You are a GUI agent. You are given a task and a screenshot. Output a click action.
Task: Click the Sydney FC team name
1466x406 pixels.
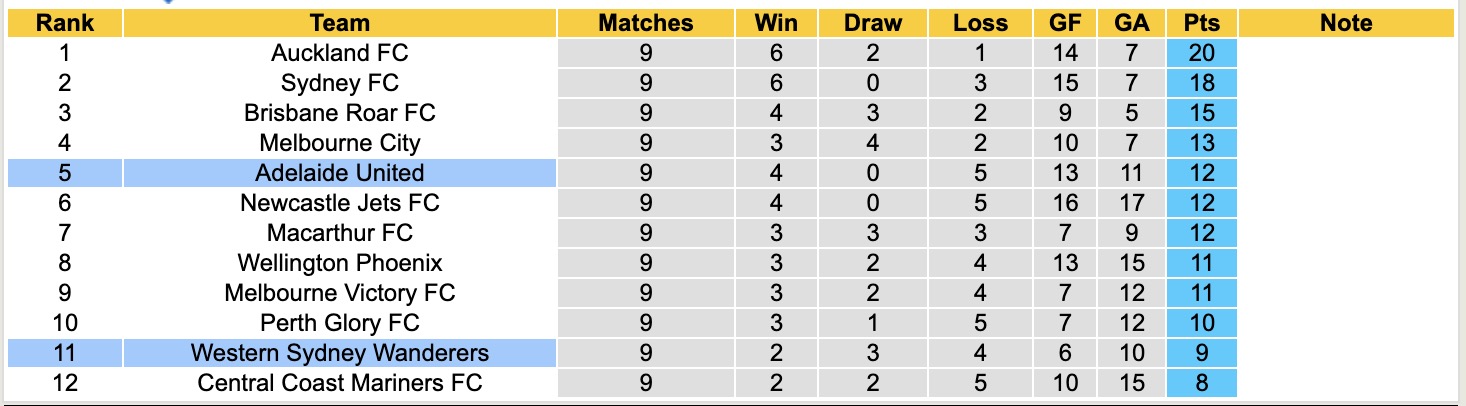point(340,83)
